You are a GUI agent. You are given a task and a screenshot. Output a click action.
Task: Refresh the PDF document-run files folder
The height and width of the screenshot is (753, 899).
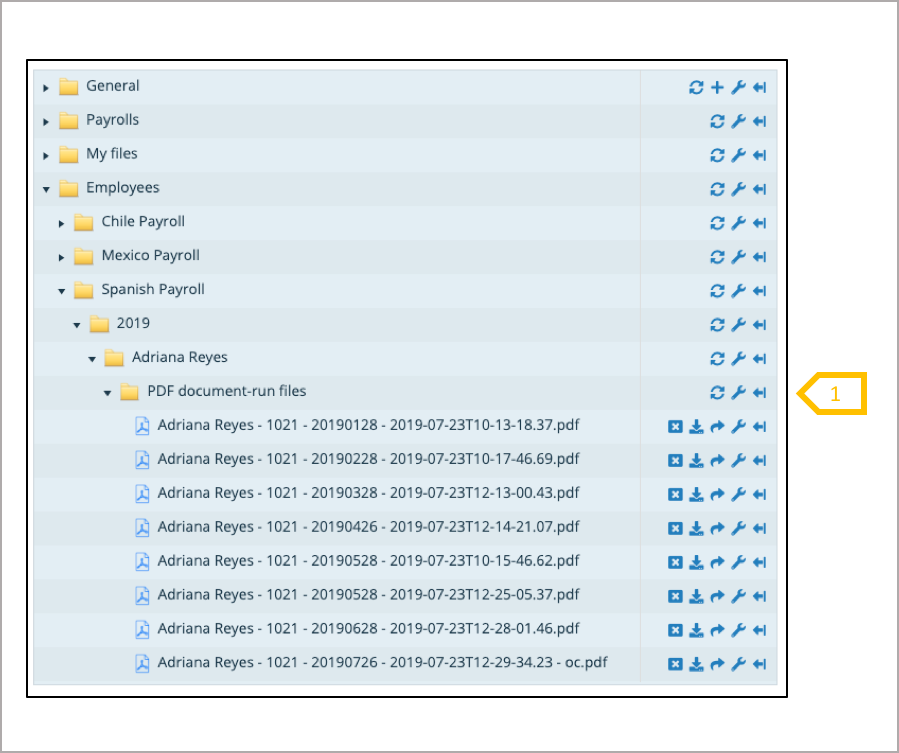pyautogui.click(x=717, y=393)
